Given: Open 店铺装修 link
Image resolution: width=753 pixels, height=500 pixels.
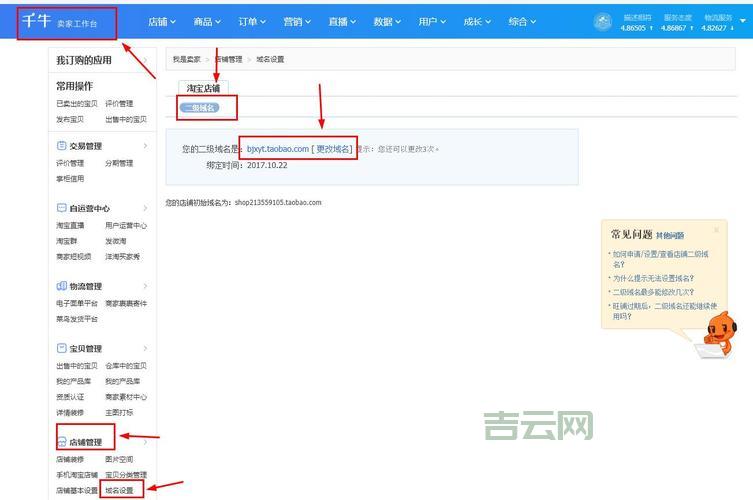Looking at the screenshot, I should click(70, 459).
